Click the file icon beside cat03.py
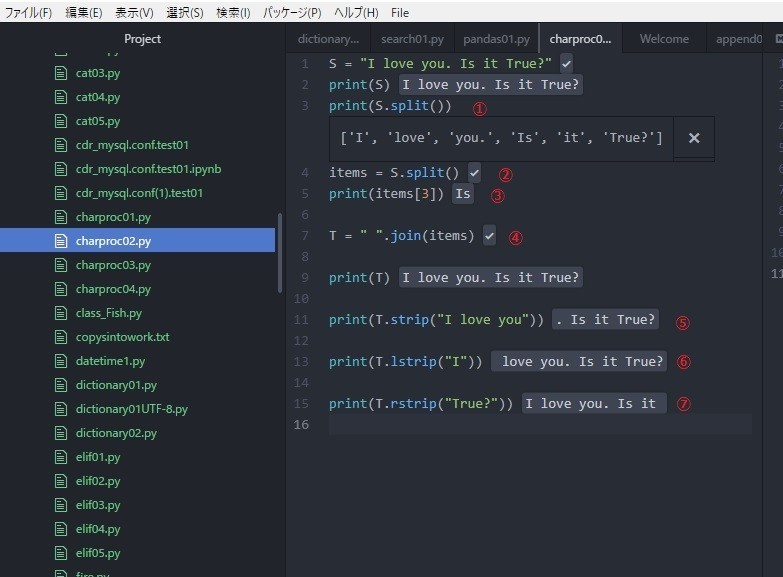 pyautogui.click(x=61, y=73)
